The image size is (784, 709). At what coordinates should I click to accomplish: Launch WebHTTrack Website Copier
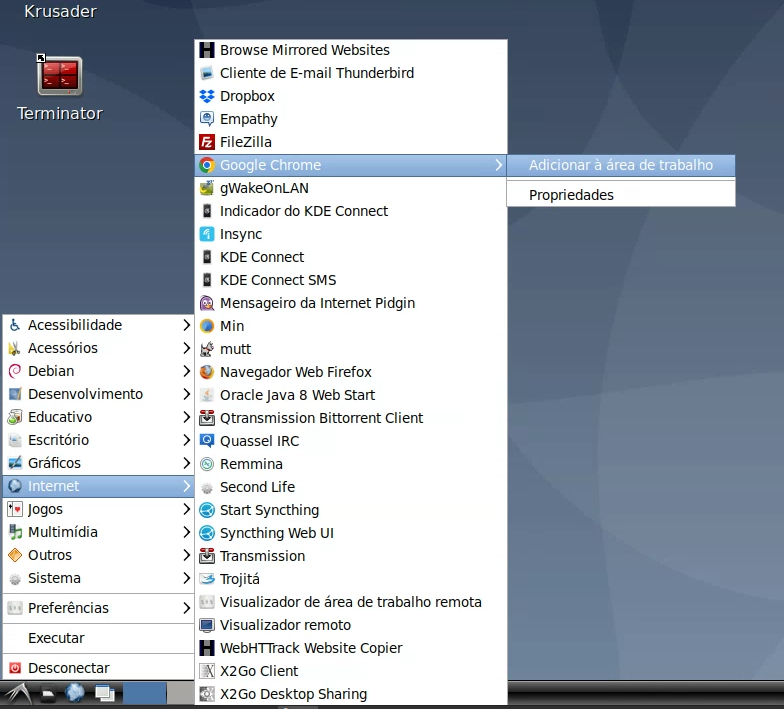tap(351, 648)
